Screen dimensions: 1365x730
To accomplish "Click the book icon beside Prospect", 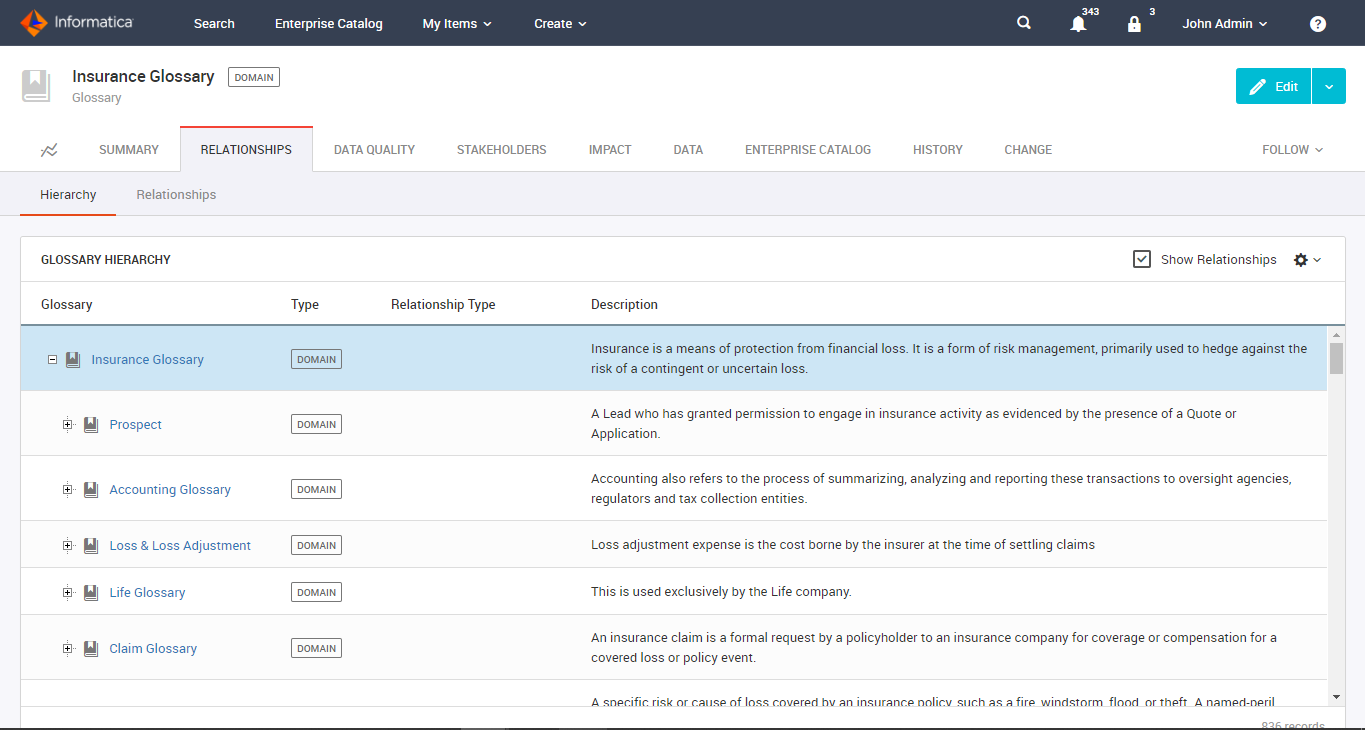I will [90, 424].
